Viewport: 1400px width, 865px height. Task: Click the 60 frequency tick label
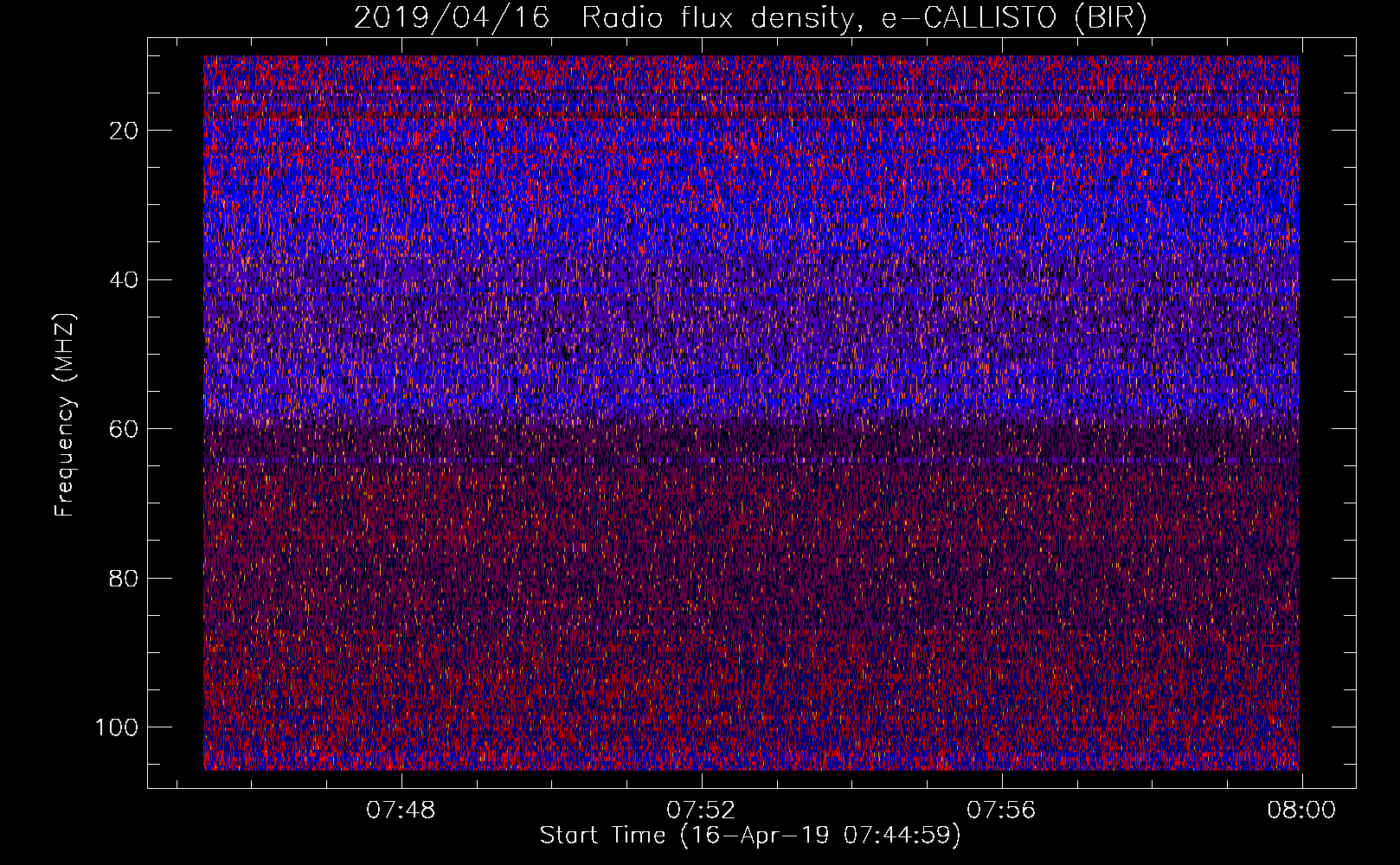pyautogui.click(x=125, y=429)
